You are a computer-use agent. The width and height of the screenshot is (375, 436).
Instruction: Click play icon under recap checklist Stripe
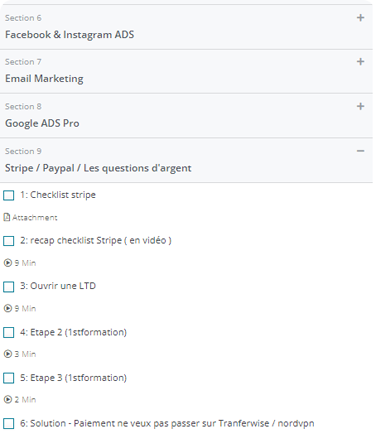(7, 263)
